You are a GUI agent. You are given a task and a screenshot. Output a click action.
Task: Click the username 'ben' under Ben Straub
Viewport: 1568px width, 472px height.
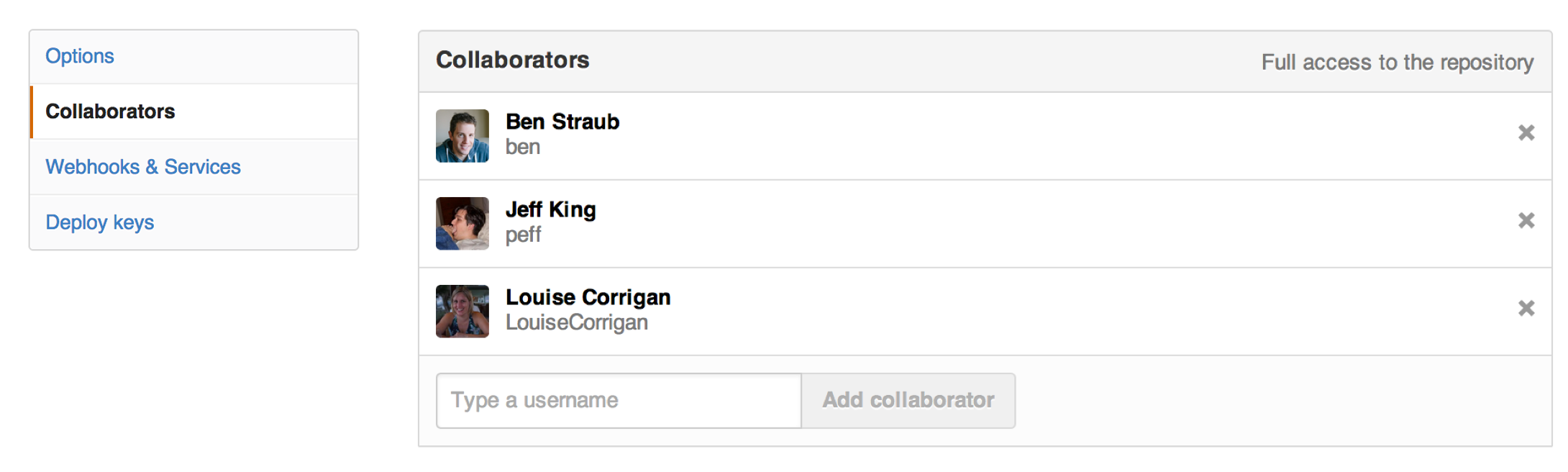[x=523, y=147]
